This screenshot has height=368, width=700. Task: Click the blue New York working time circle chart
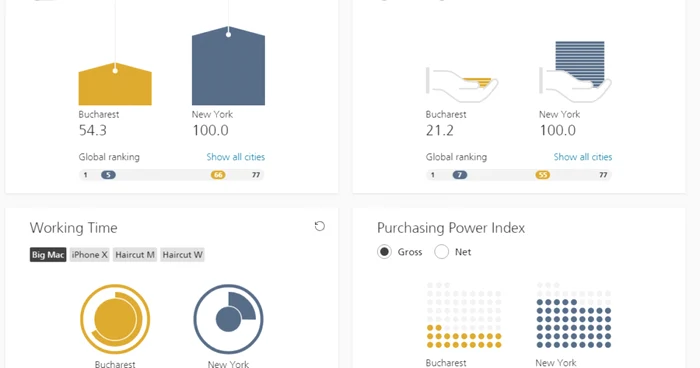point(229,319)
